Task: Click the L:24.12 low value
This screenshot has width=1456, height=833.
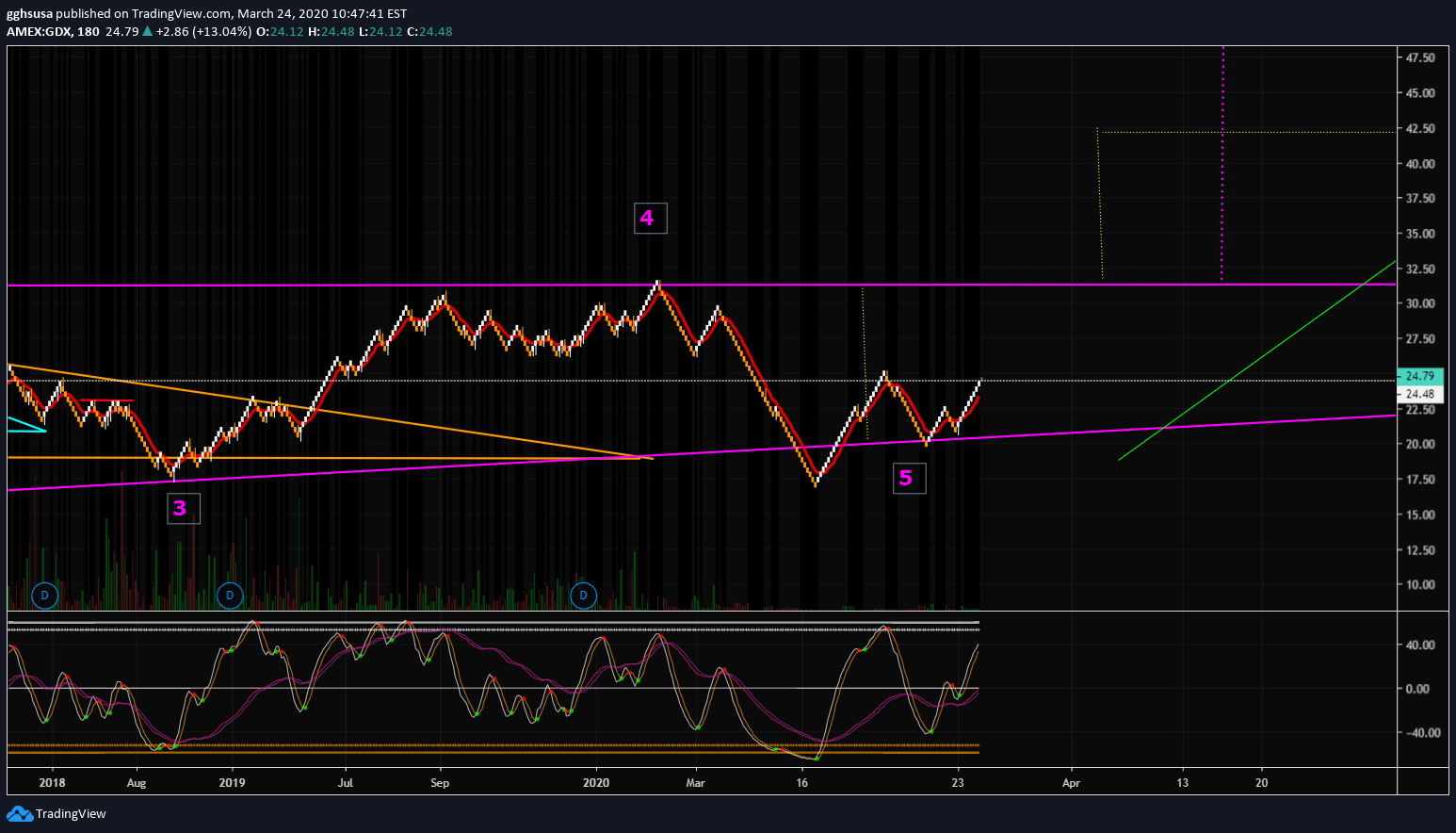Action: (x=380, y=31)
